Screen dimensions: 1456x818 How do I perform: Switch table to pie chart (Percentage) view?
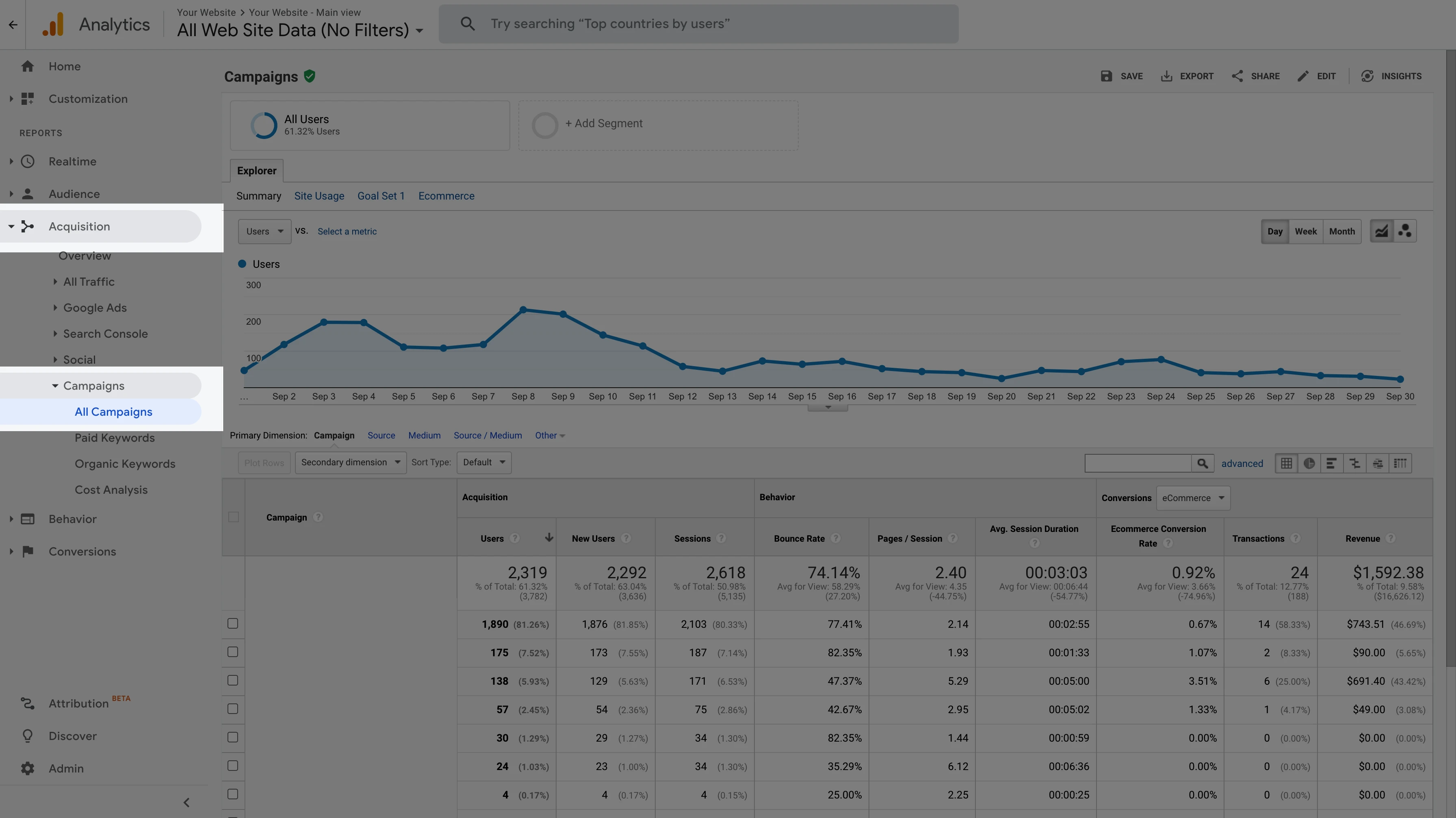pyautogui.click(x=1309, y=463)
